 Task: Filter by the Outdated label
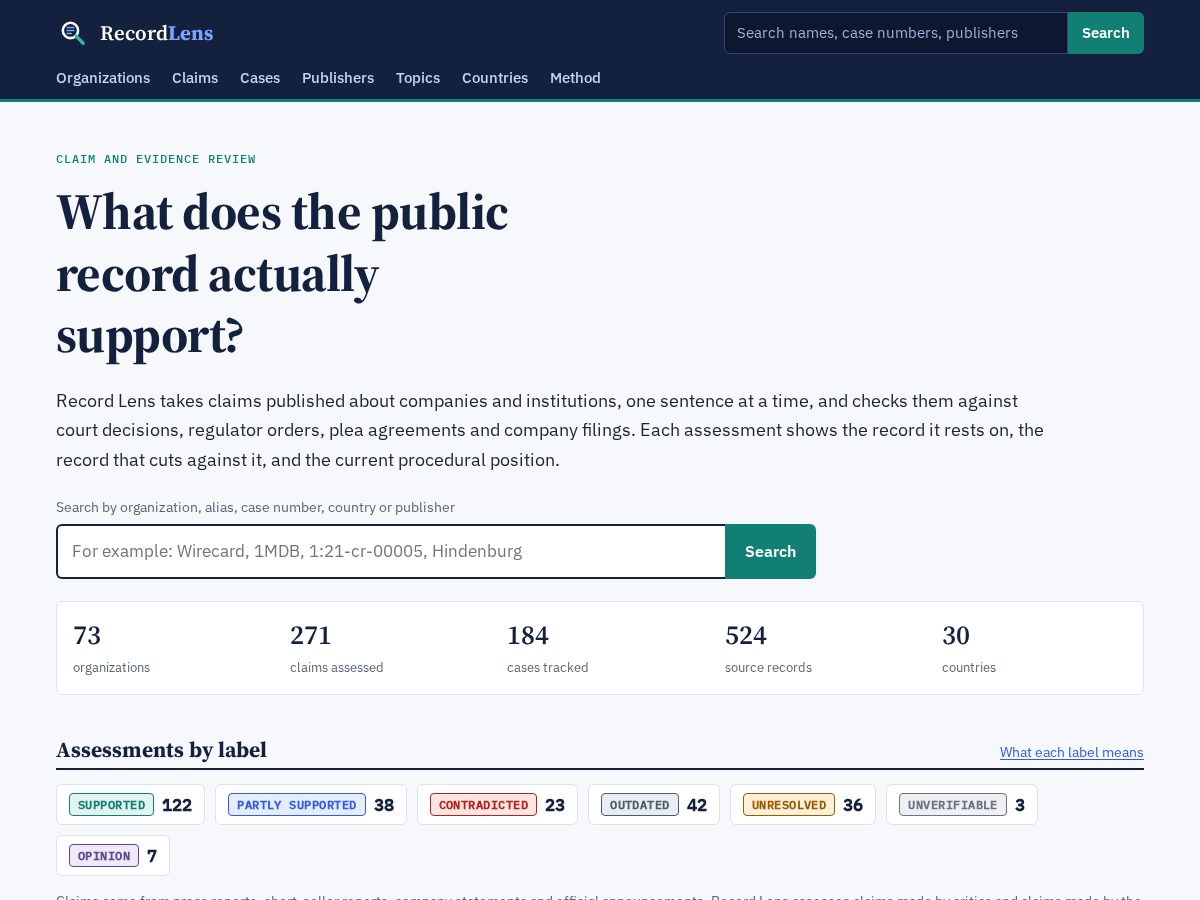click(x=654, y=805)
